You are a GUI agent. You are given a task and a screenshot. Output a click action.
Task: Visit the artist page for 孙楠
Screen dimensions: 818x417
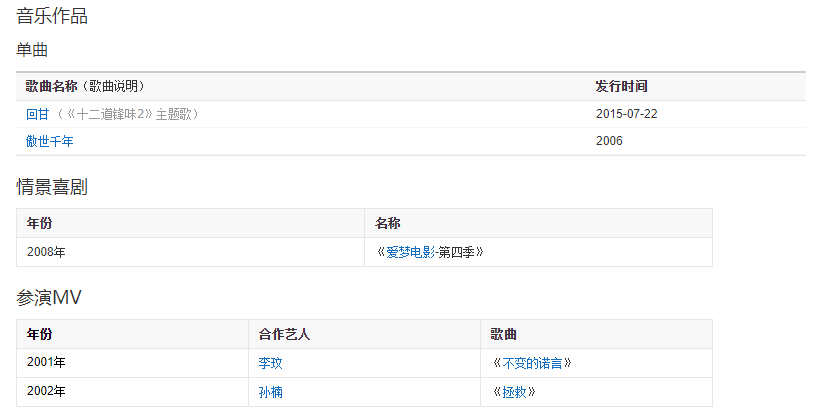click(270, 392)
